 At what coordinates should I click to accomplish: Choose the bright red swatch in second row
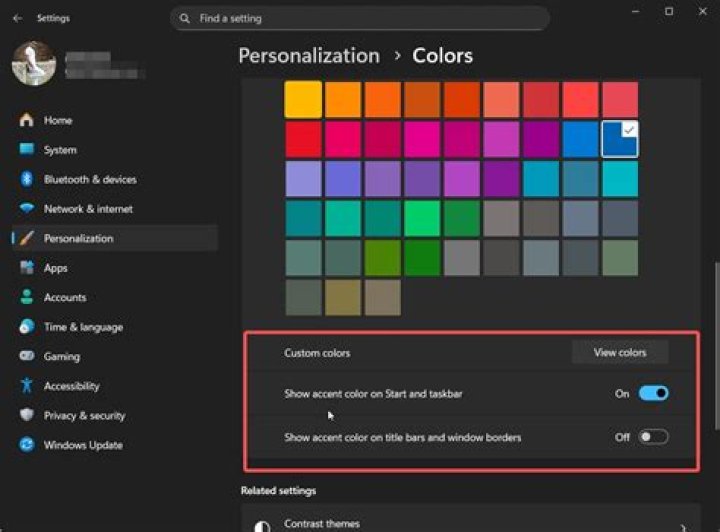(303, 139)
